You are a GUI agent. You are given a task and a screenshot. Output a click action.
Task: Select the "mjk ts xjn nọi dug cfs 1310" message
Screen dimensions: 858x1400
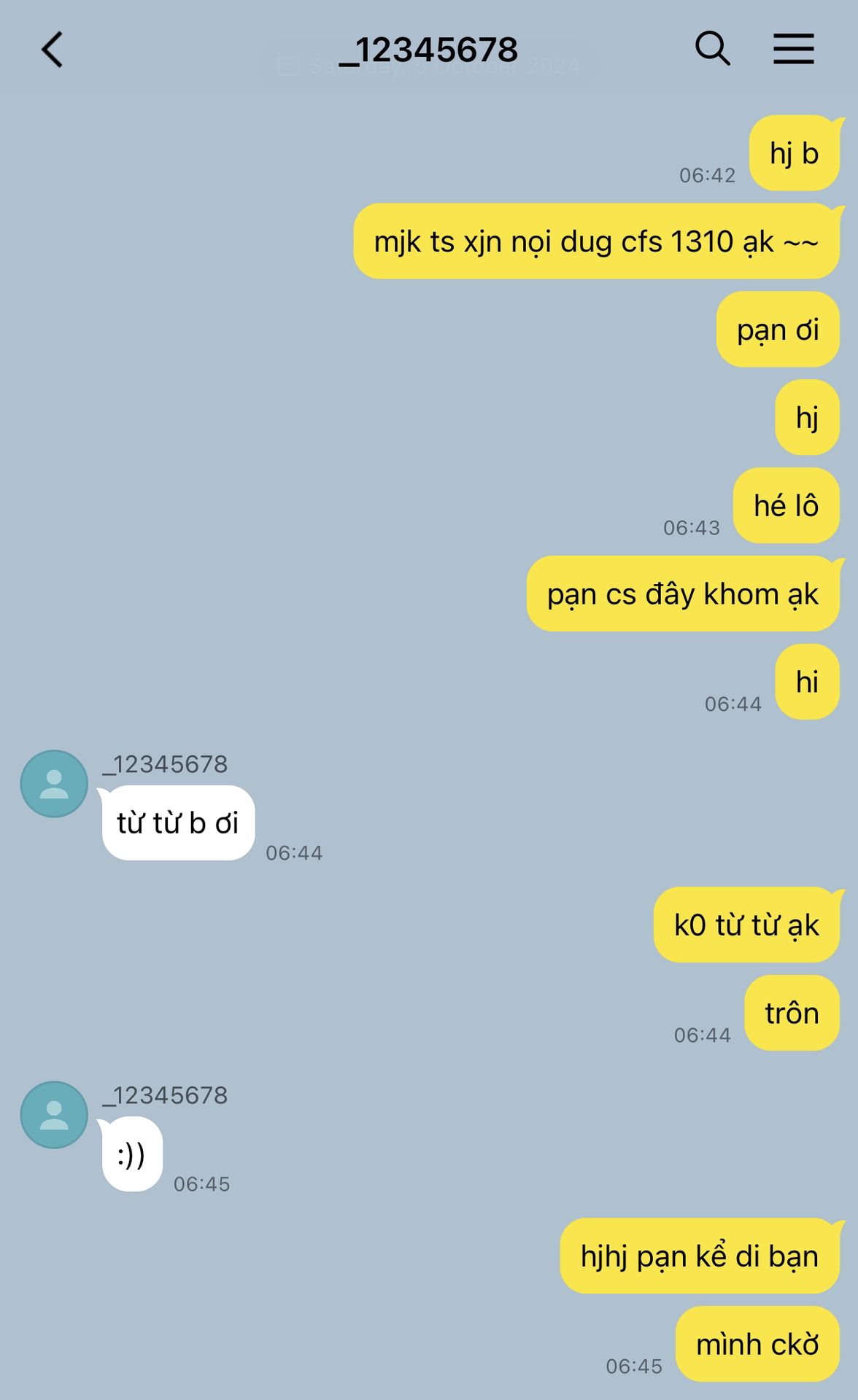597,241
